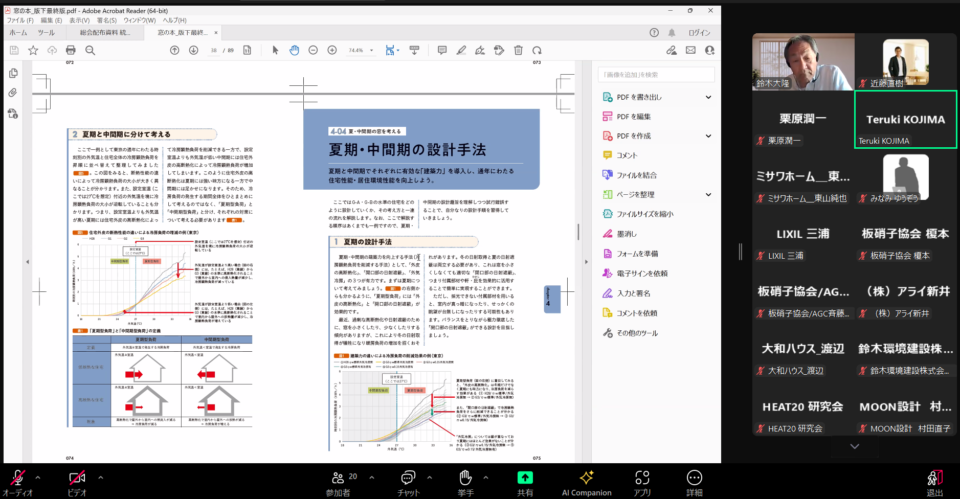This screenshot has width=960, height=499.
Task: Go to previous page with up arrow
Action: [x=174, y=50]
